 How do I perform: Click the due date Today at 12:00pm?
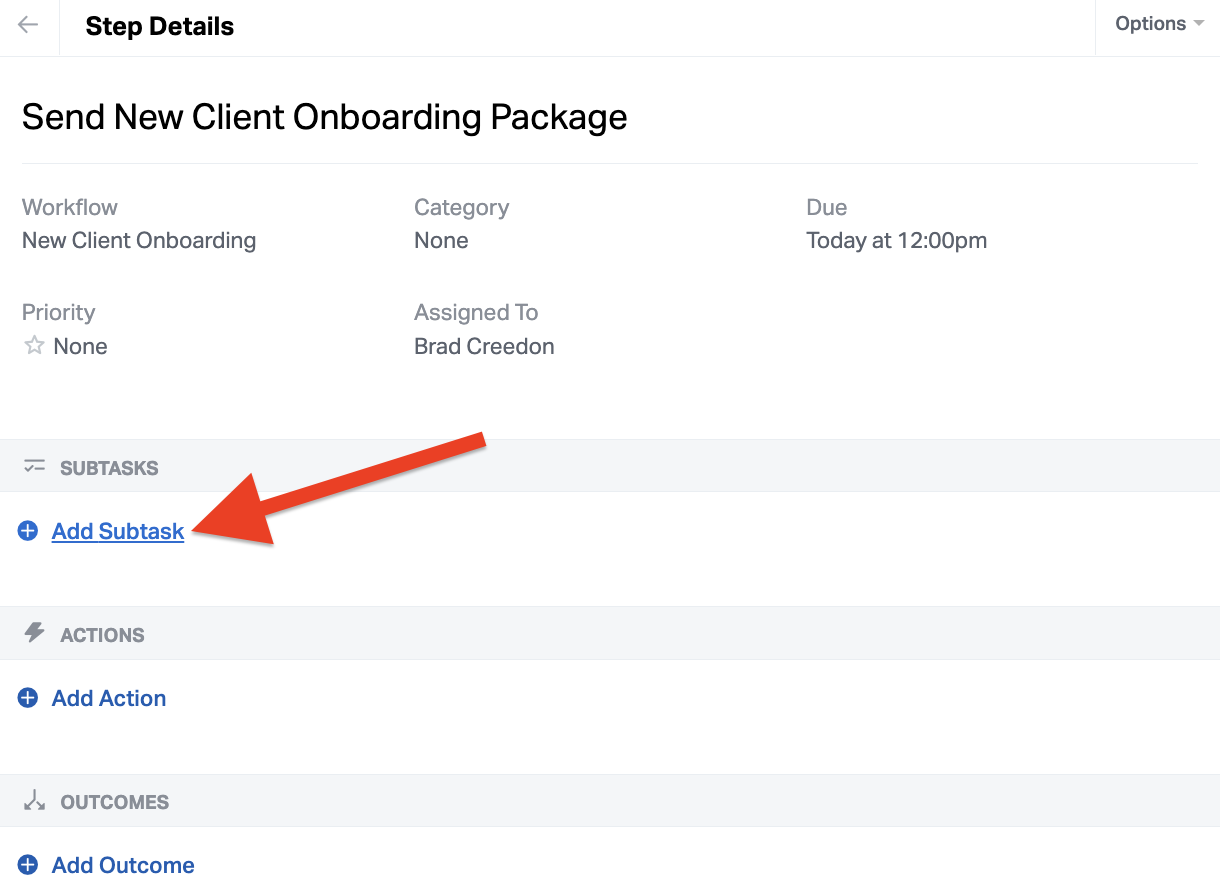tap(896, 240)
